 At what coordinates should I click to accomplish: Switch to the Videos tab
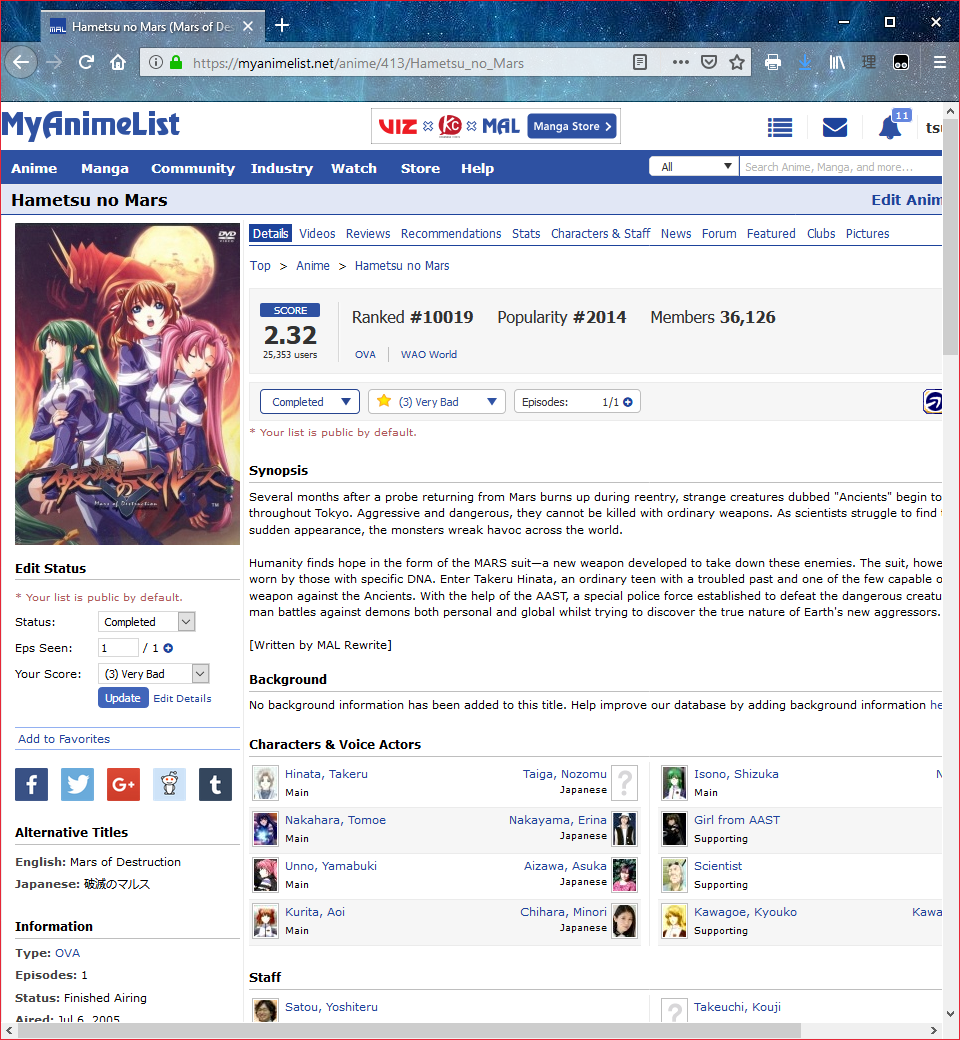(317, 233)
